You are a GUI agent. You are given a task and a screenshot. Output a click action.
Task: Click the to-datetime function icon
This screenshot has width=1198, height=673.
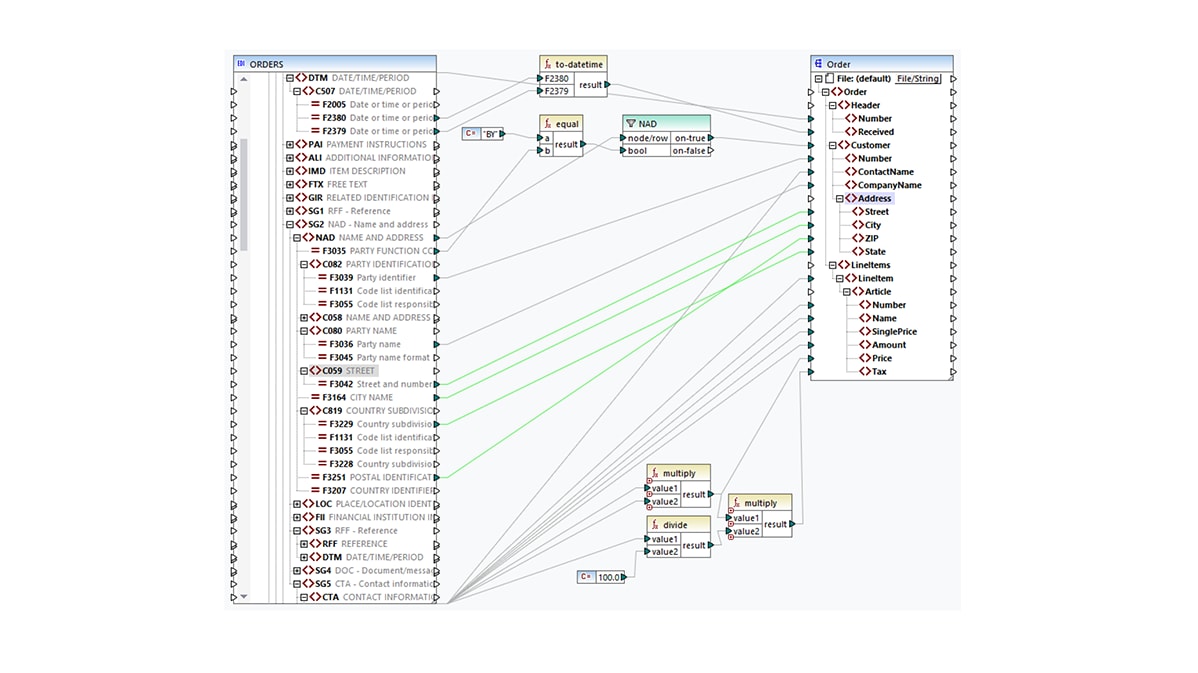[548, 64]
